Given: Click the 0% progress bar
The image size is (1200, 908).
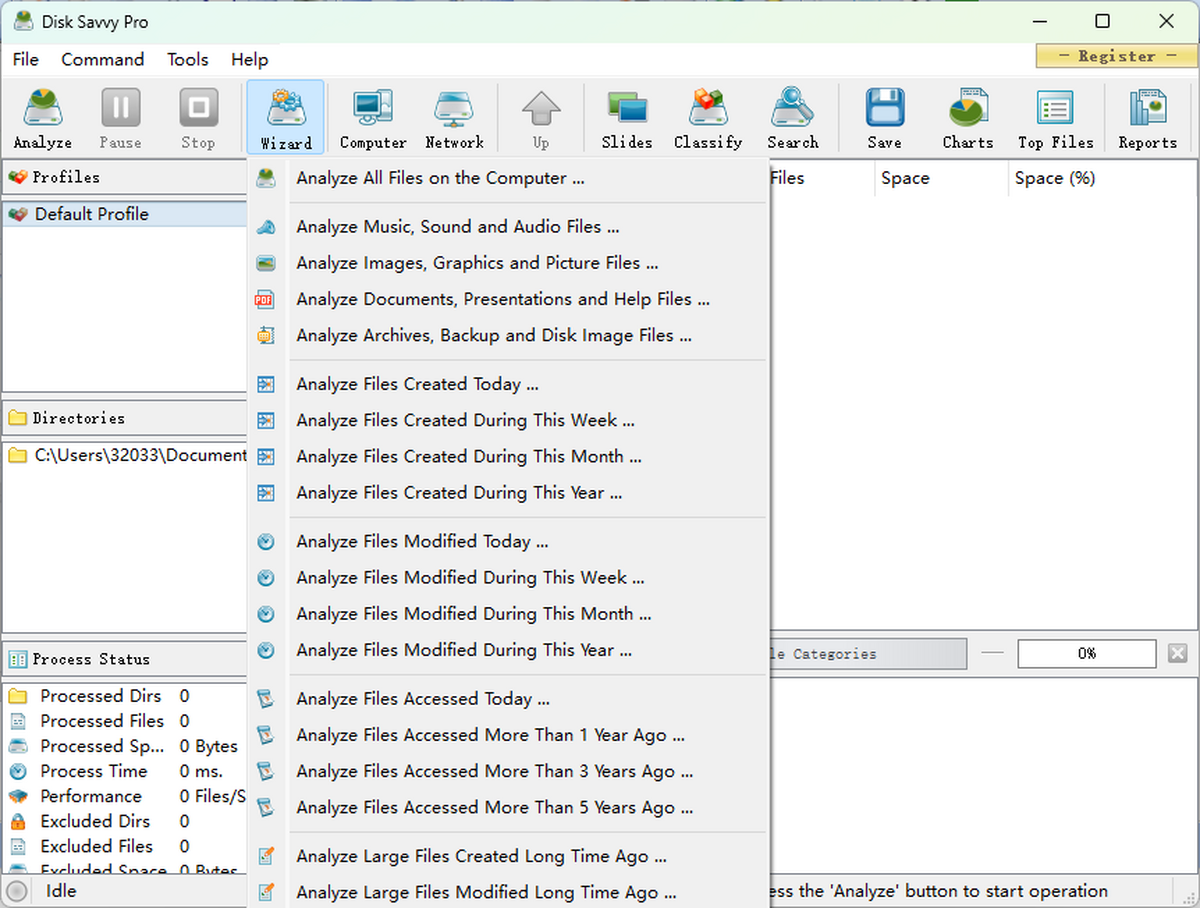Looking at the screenshot, I should tap(1086, 654).
